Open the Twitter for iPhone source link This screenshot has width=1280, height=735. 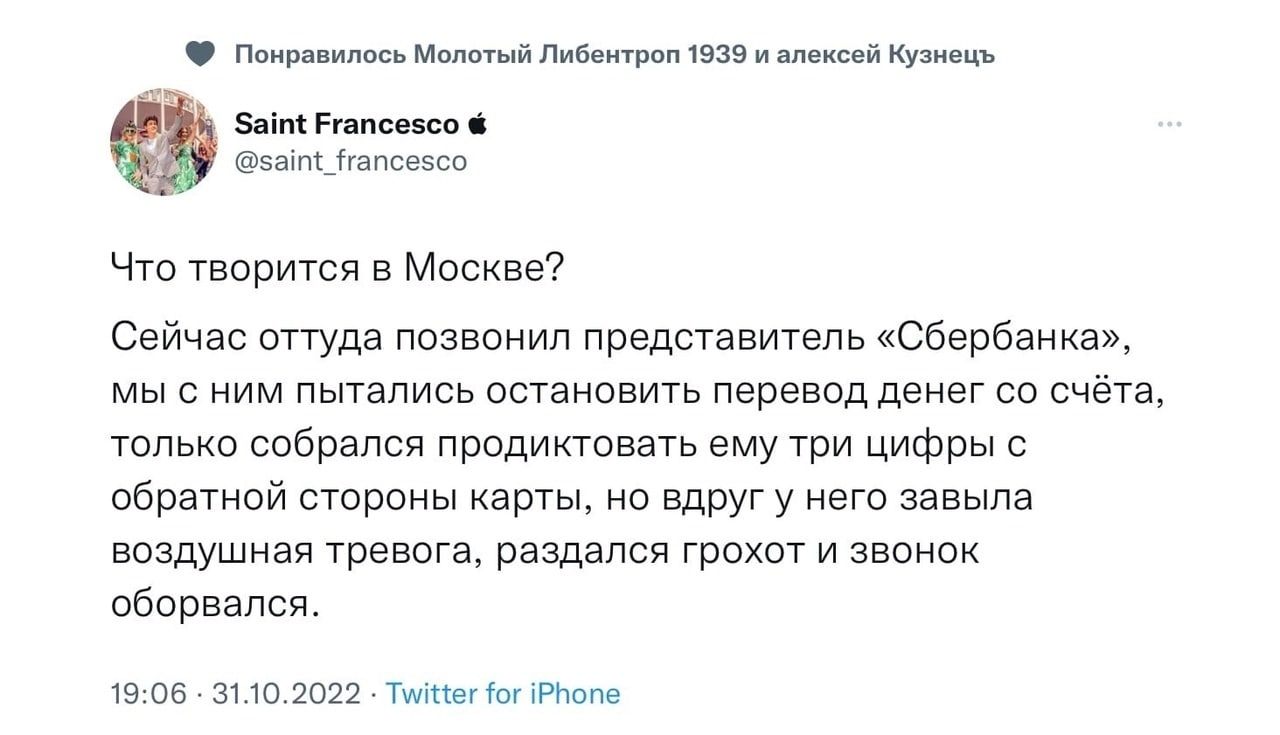pos(503,693)
